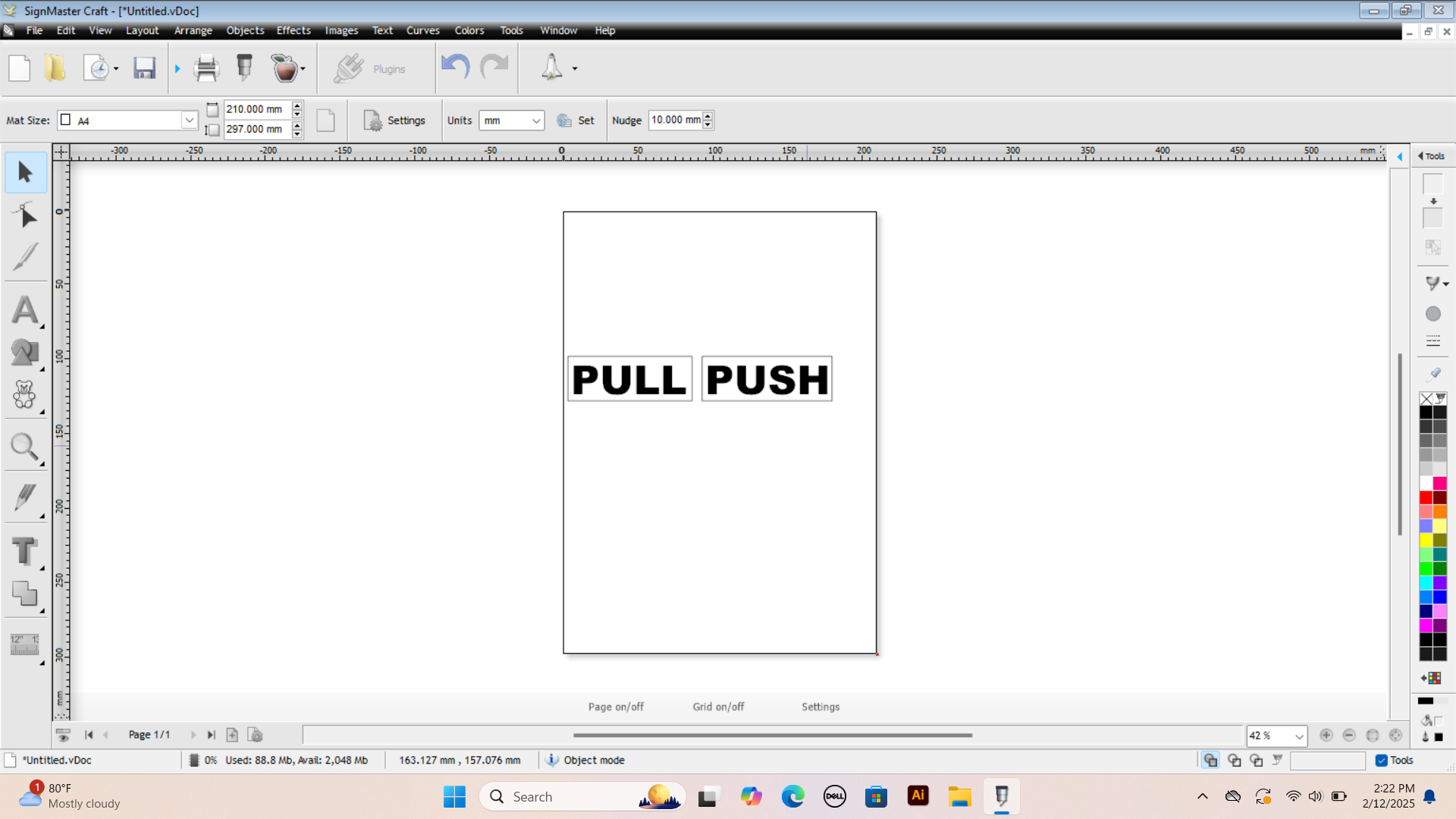Select the ruler measure tool
This screenshot has height=819, width=1456.
[x=25, y=645]
